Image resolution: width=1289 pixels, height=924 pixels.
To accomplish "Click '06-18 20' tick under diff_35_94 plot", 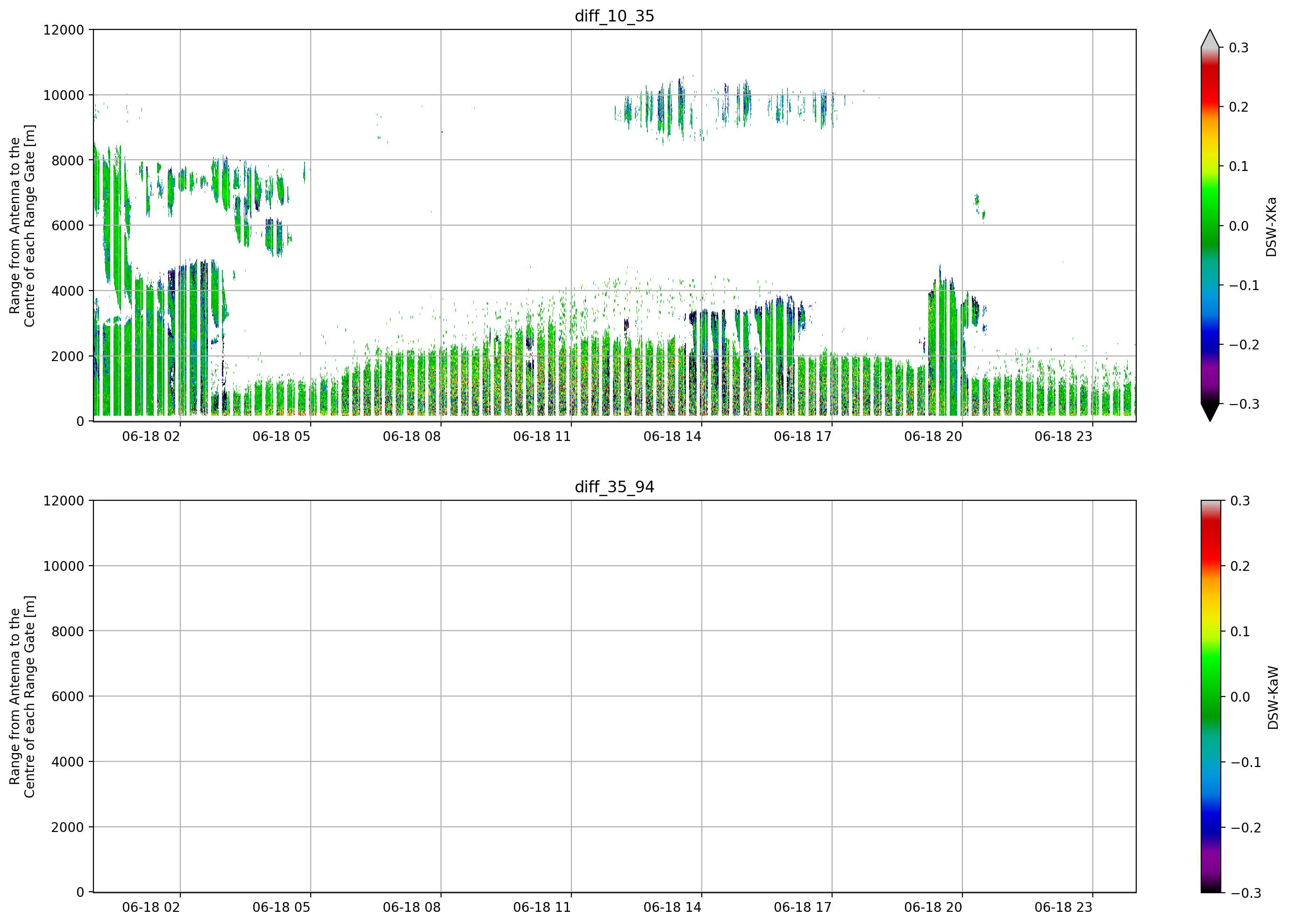I will tap(933, 908).
